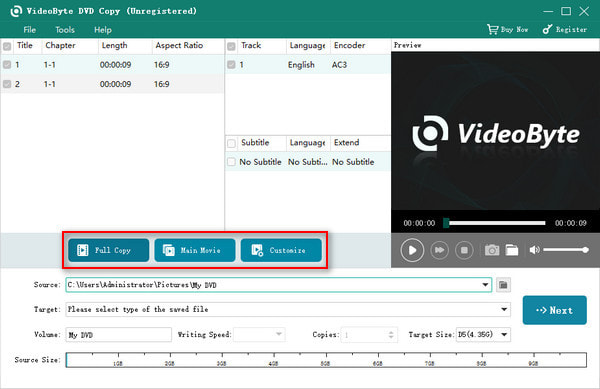
Task: Click the AC3 encoder cell
Action: [339, 65]
